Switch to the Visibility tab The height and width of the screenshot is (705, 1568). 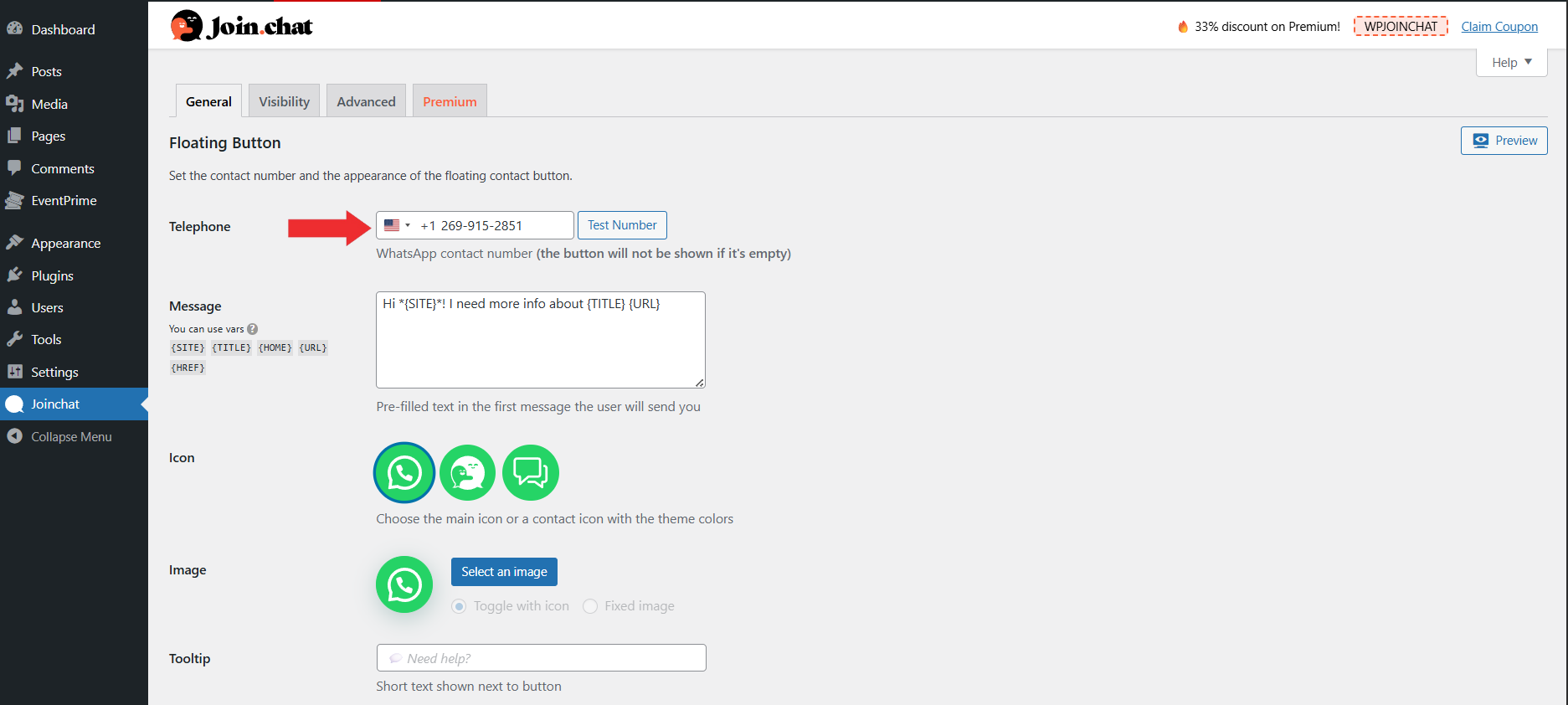[x=284, y=101]
